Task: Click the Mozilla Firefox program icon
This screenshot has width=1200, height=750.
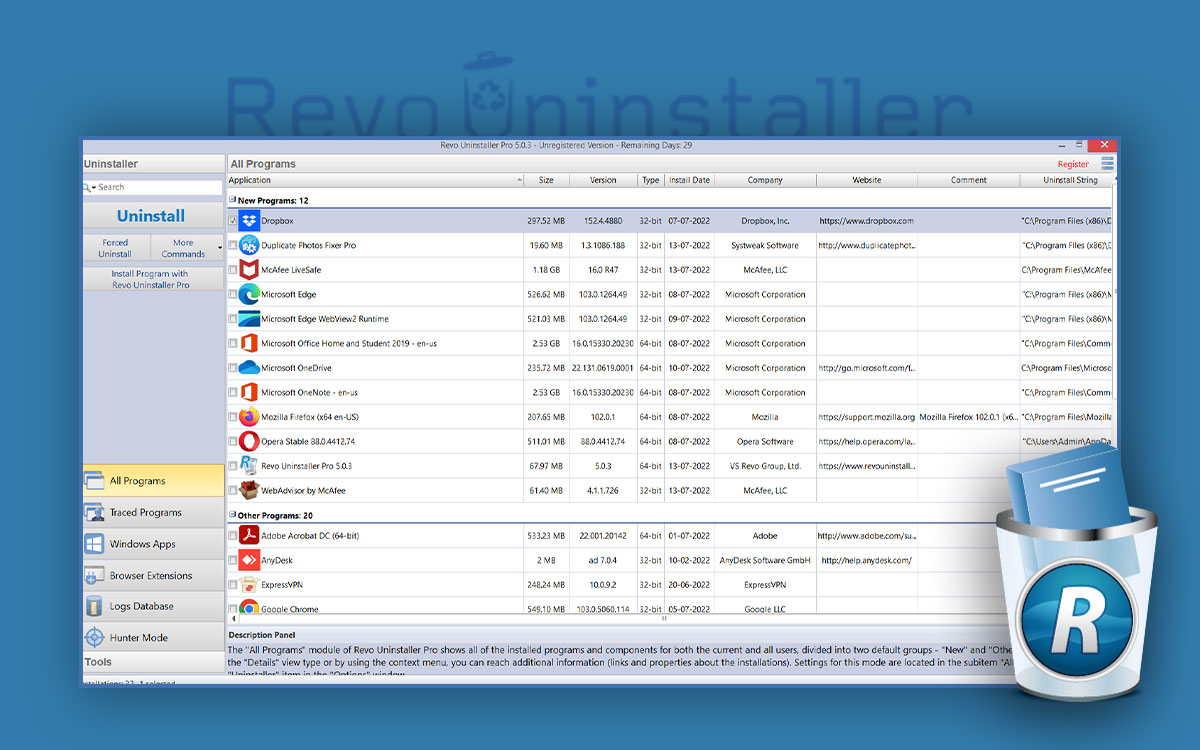Action: coord(248,417)
